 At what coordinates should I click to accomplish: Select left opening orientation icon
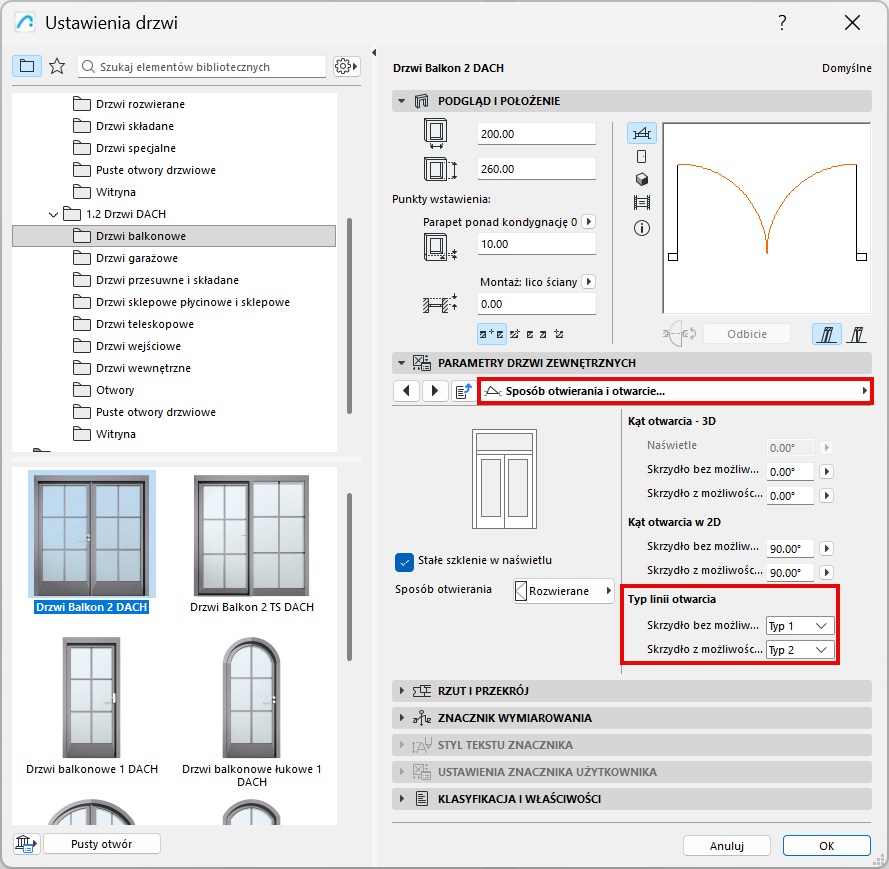827,334
